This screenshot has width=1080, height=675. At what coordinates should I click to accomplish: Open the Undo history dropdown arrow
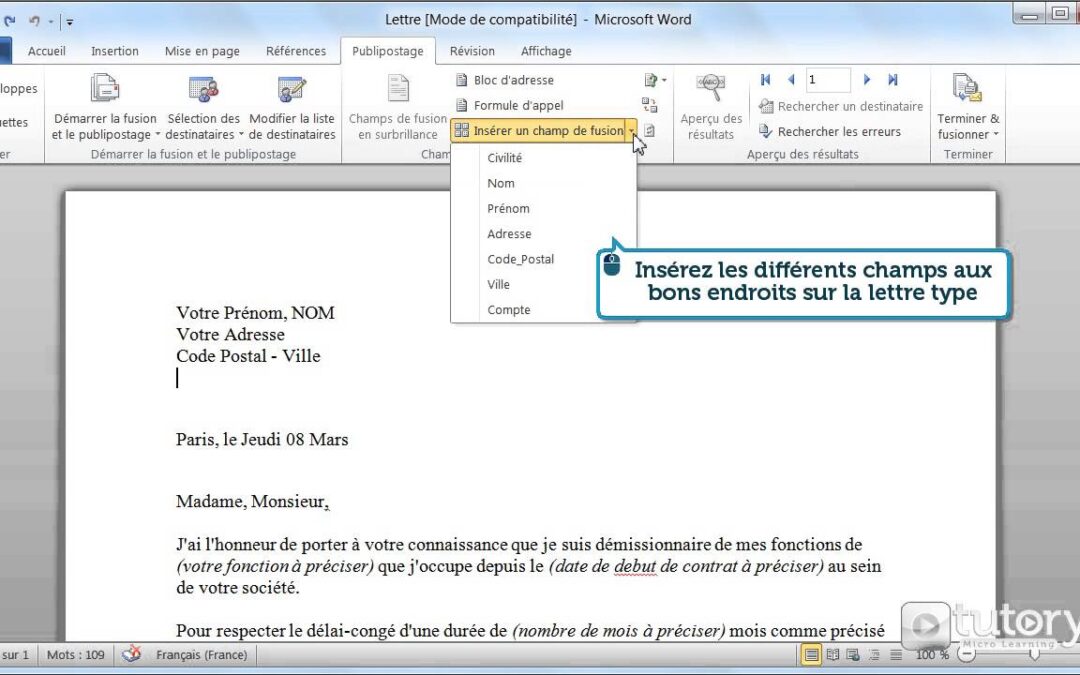pyautogui.click(x=50, y=21)
